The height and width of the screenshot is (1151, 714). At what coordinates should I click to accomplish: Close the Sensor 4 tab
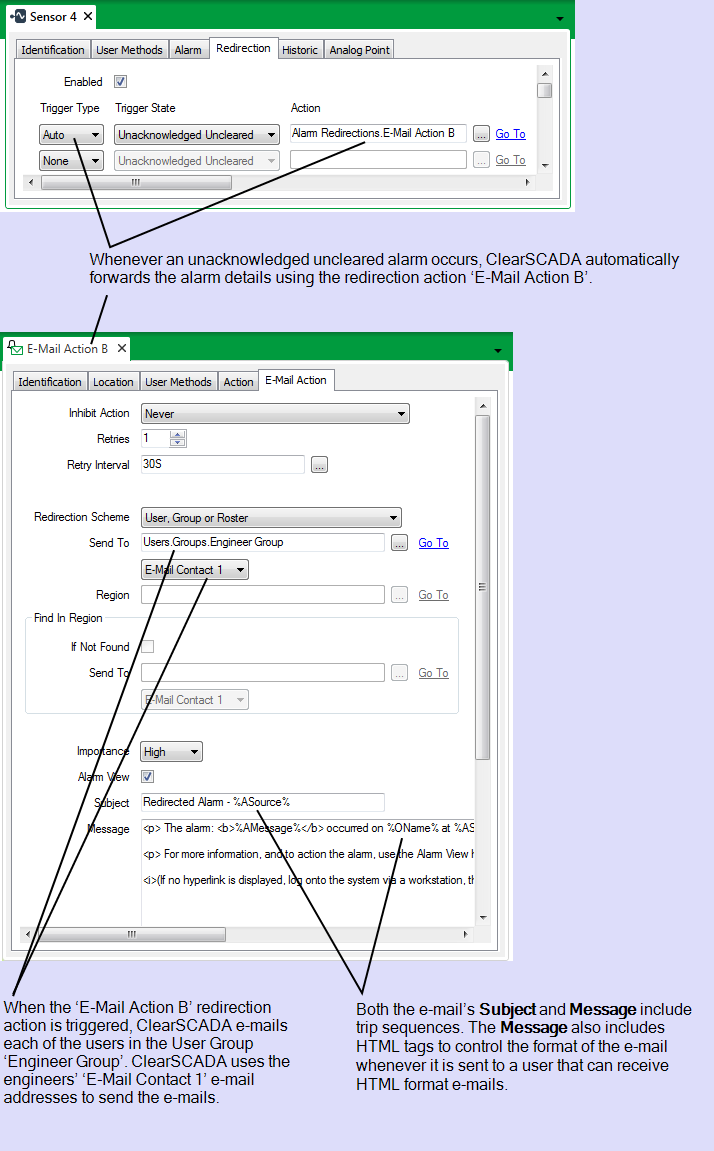87,15
